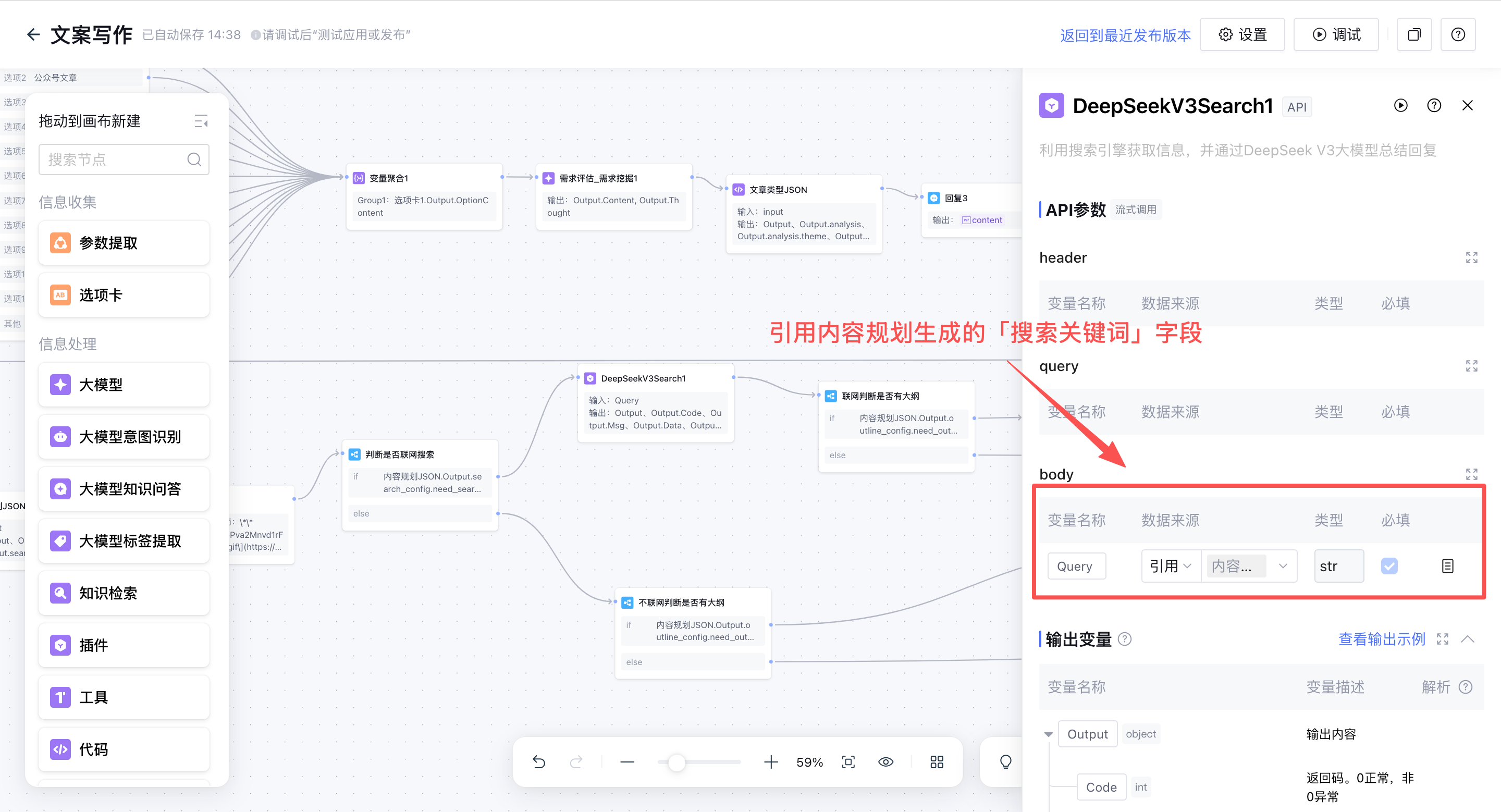Collapse the Output object tree row

(1048, 734)
